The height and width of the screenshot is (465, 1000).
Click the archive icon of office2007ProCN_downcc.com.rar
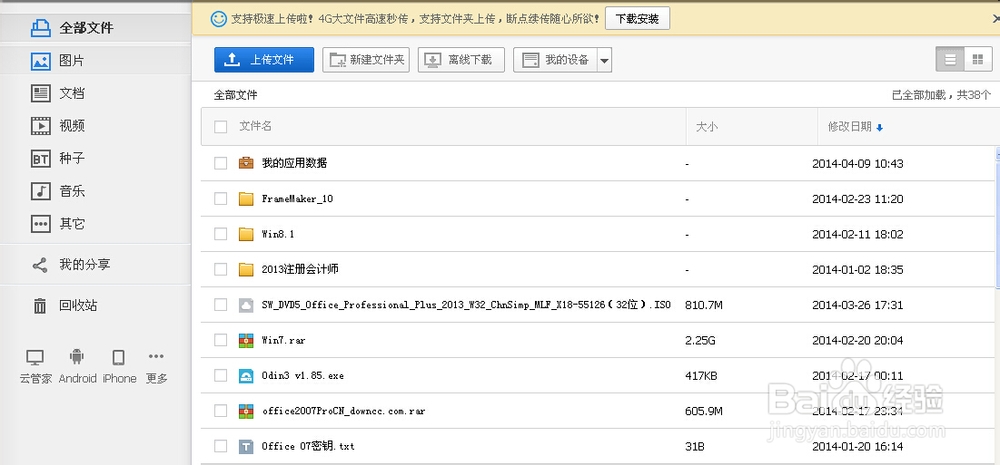[x=246, y=411]
